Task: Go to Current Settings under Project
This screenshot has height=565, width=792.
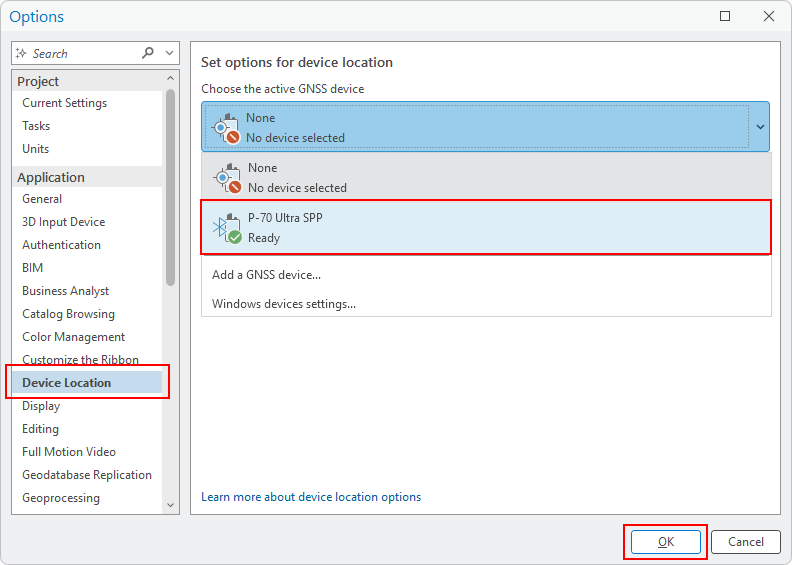Action: 65,103
